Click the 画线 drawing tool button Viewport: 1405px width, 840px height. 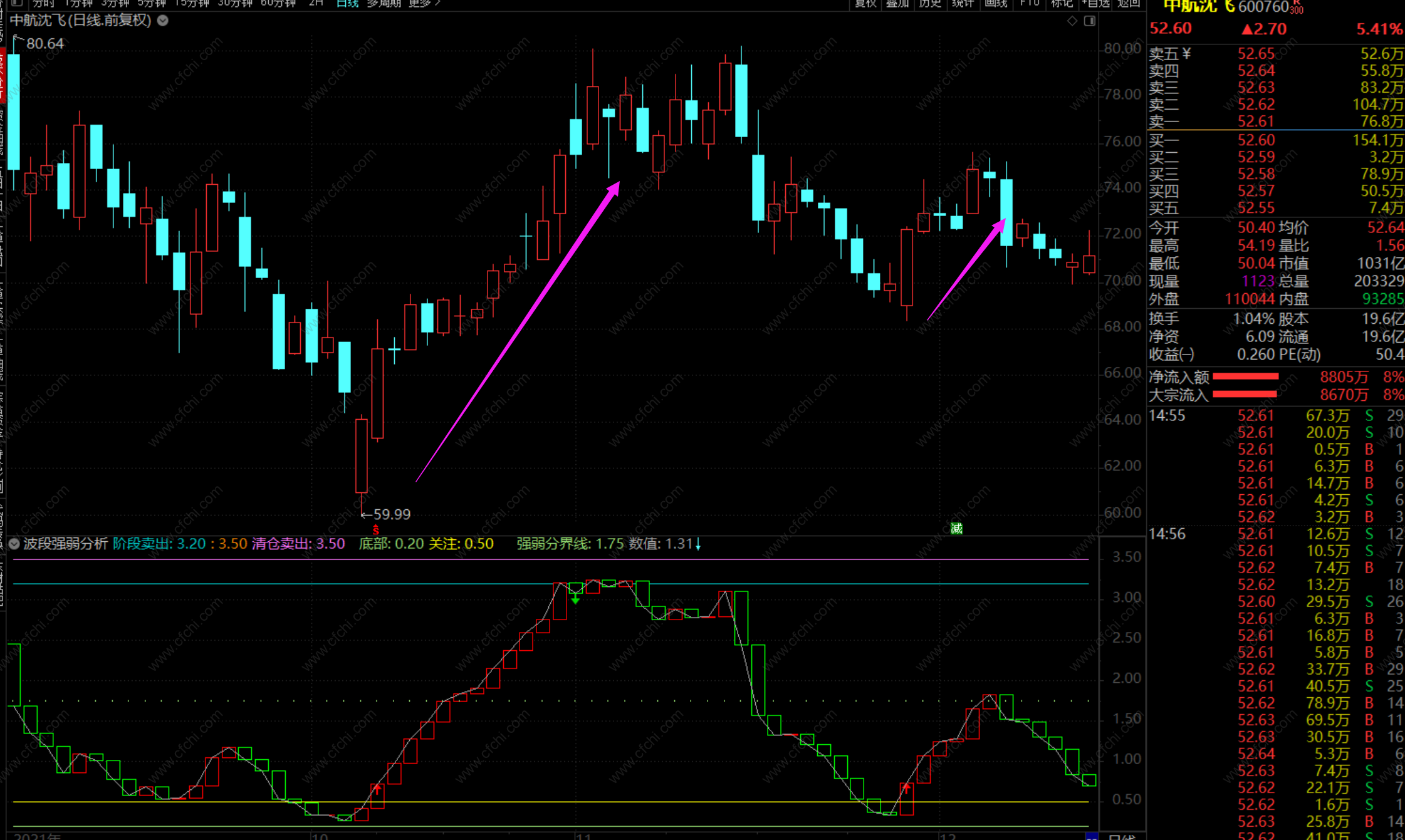995,3
